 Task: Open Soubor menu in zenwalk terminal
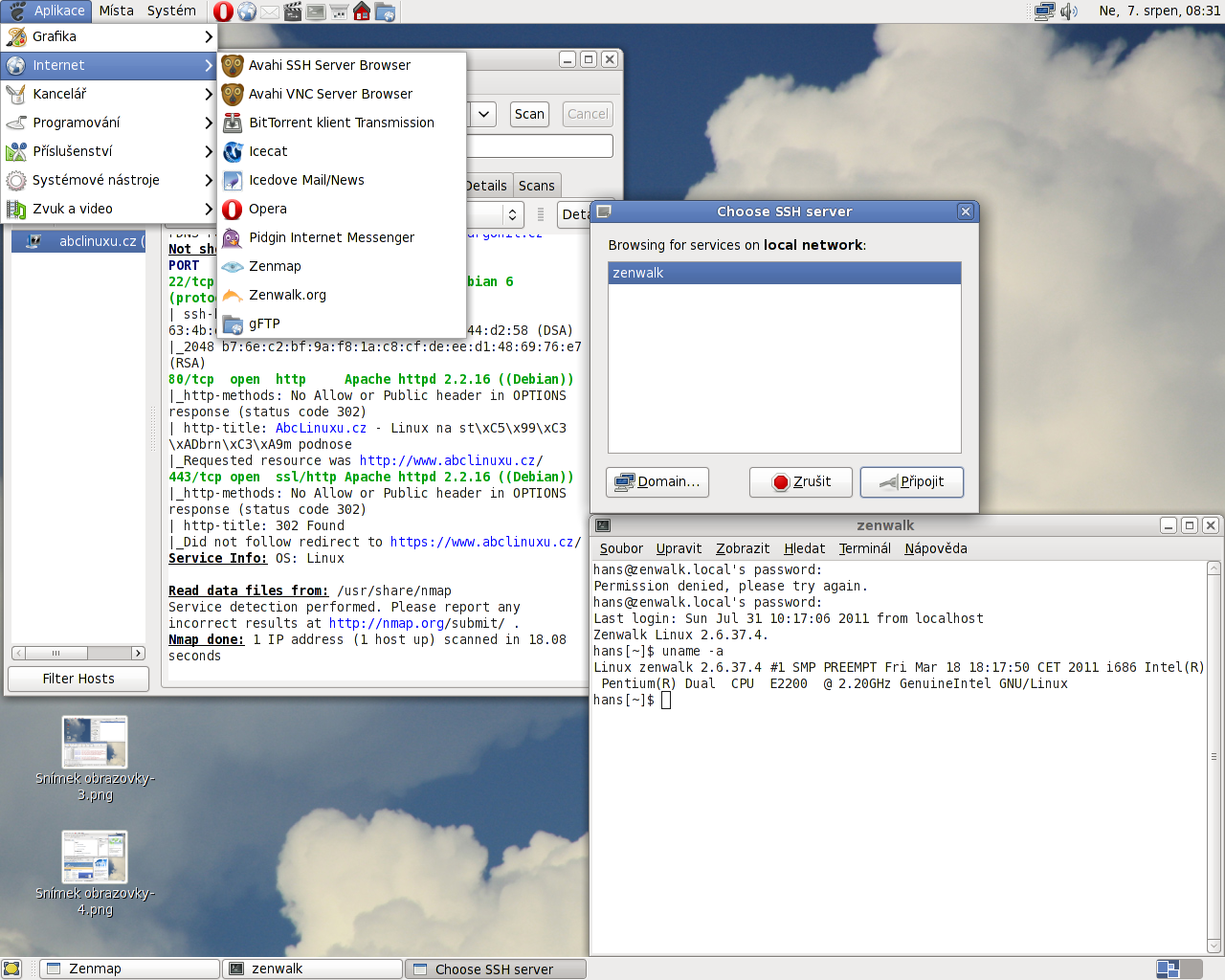click(621, 548)
